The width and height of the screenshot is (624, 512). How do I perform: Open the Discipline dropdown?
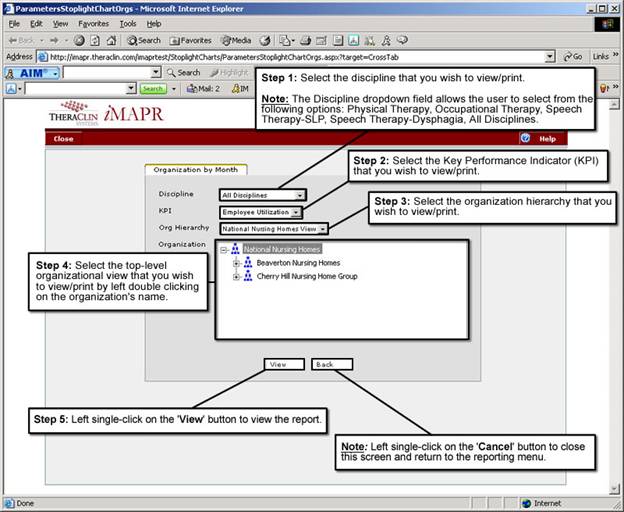point(301,194)
